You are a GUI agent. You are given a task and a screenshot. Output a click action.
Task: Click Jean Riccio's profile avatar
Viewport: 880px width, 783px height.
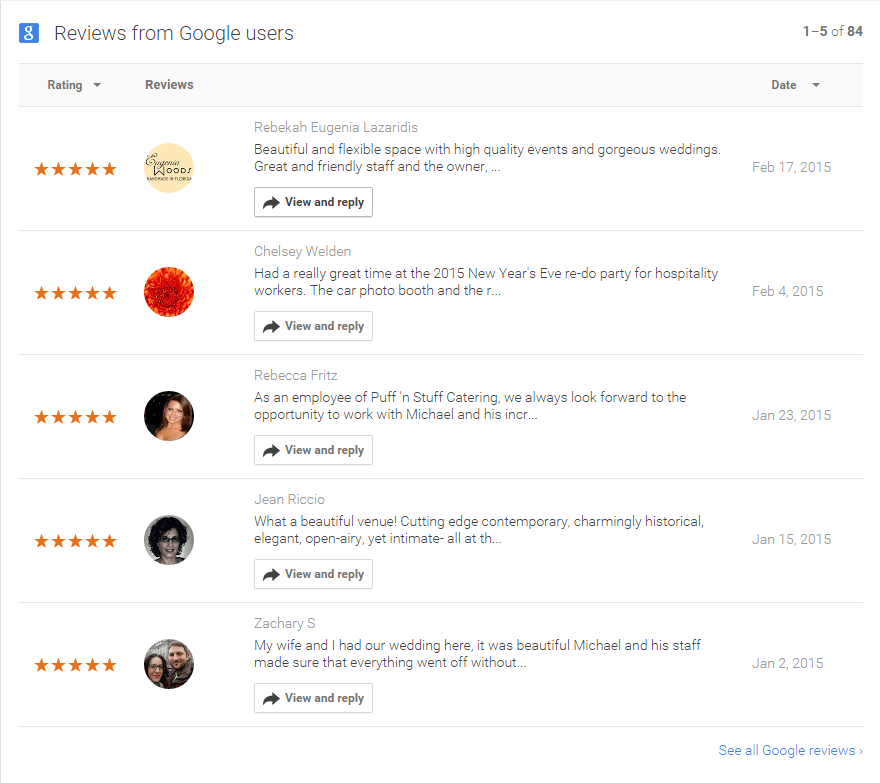coord(169,540)
